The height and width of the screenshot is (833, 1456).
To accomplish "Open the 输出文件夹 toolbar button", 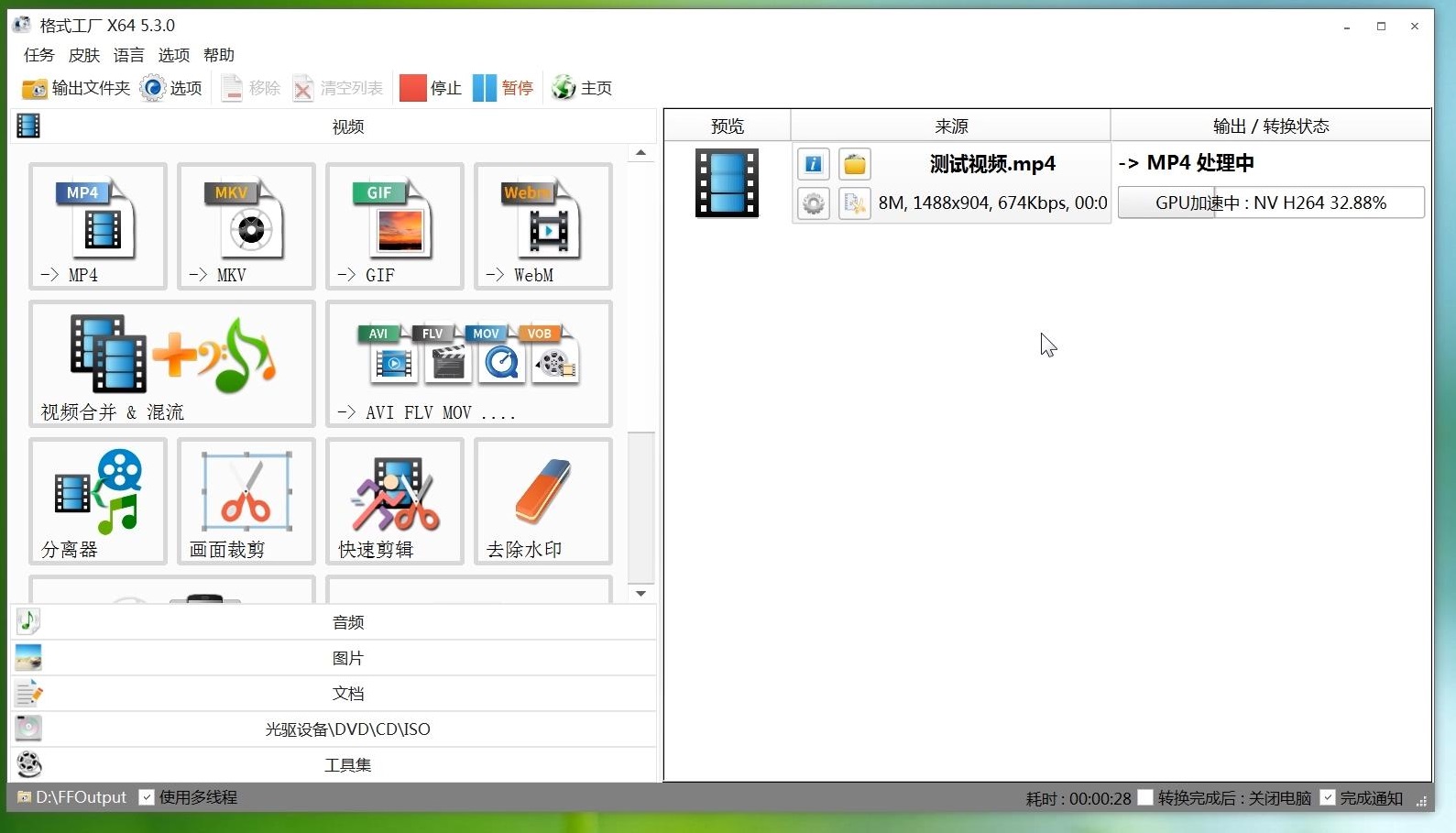I will click(x=76, y=88).
